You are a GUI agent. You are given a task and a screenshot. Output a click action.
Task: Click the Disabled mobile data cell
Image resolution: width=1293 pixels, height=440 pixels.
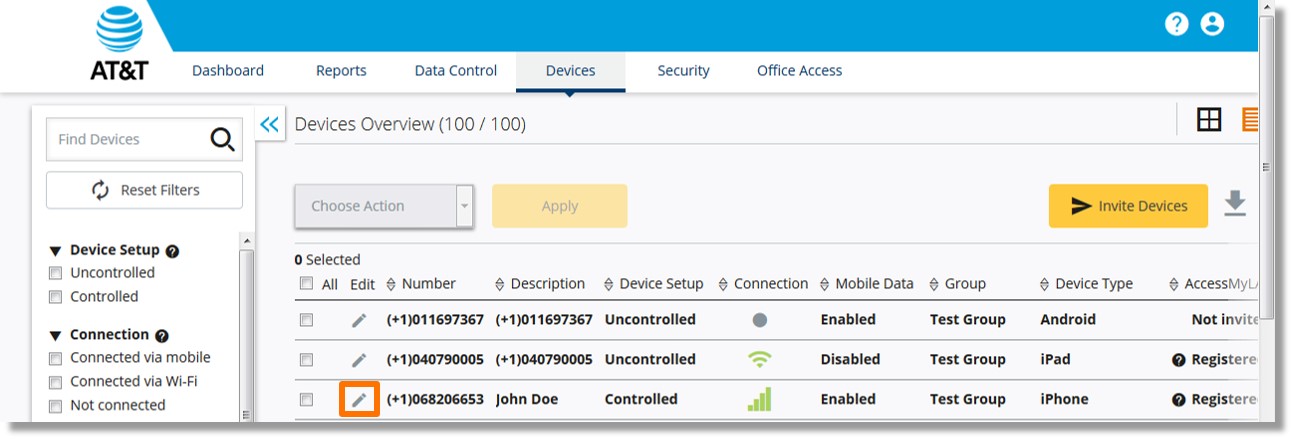click(850, 360)
